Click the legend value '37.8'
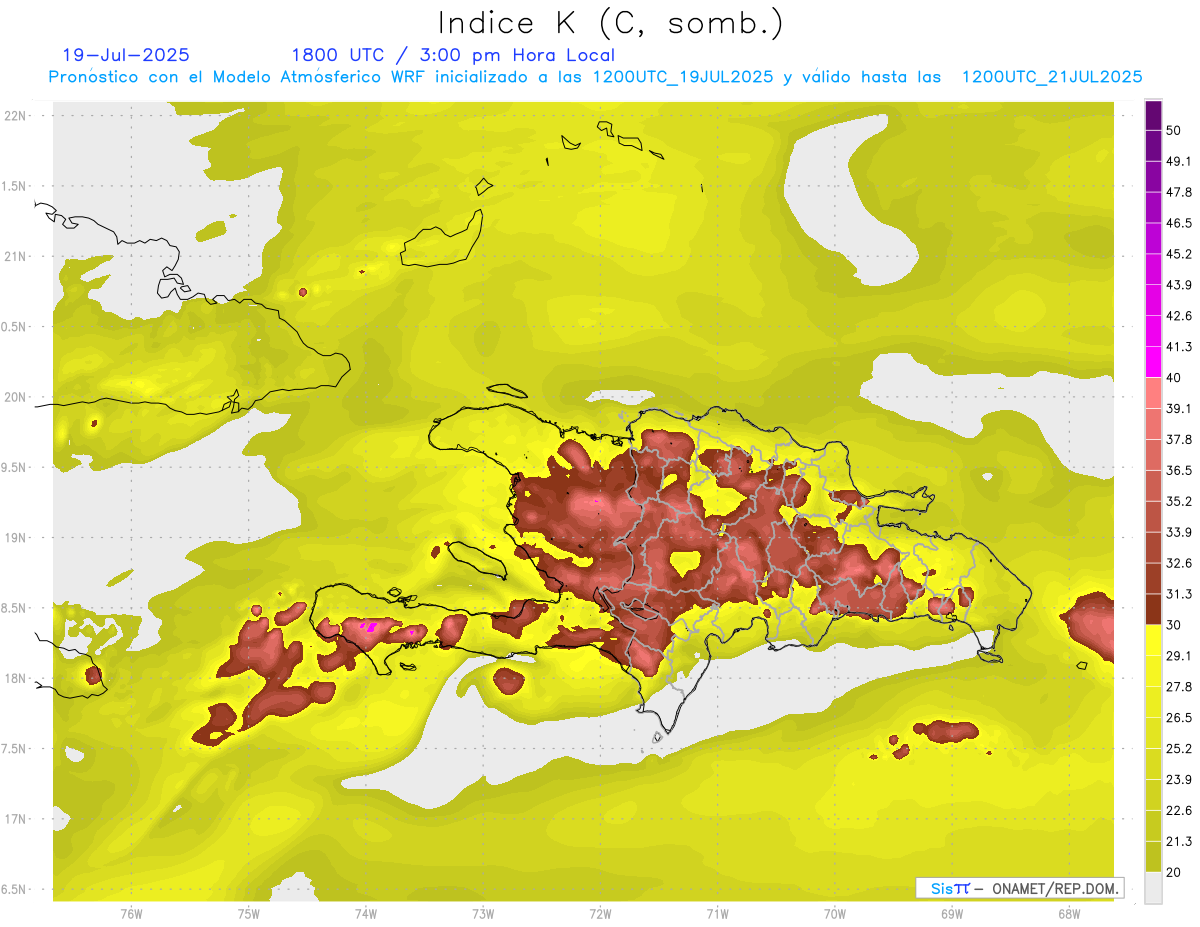 tap(1179, 439)
